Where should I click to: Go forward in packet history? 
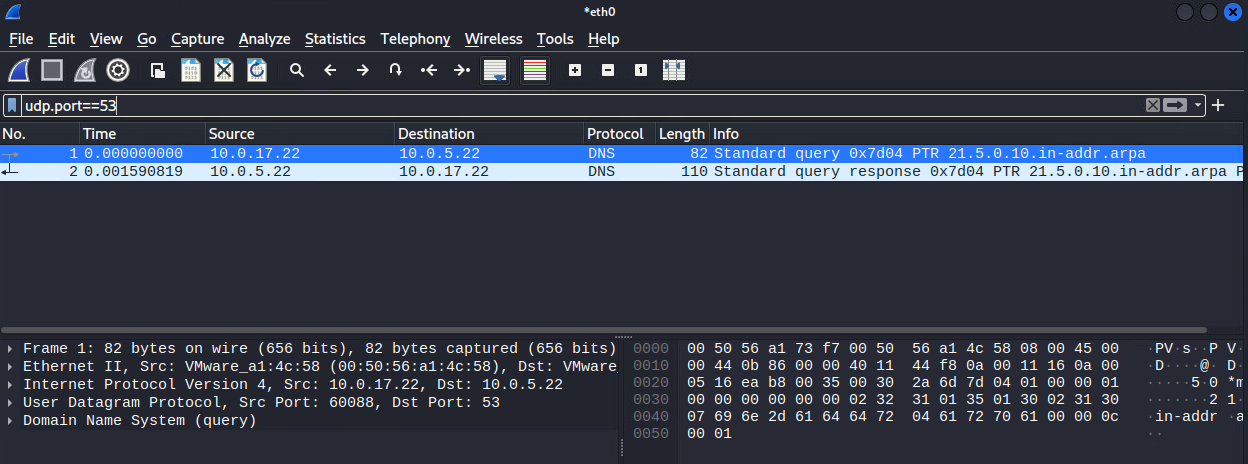(x=363, y=70)
